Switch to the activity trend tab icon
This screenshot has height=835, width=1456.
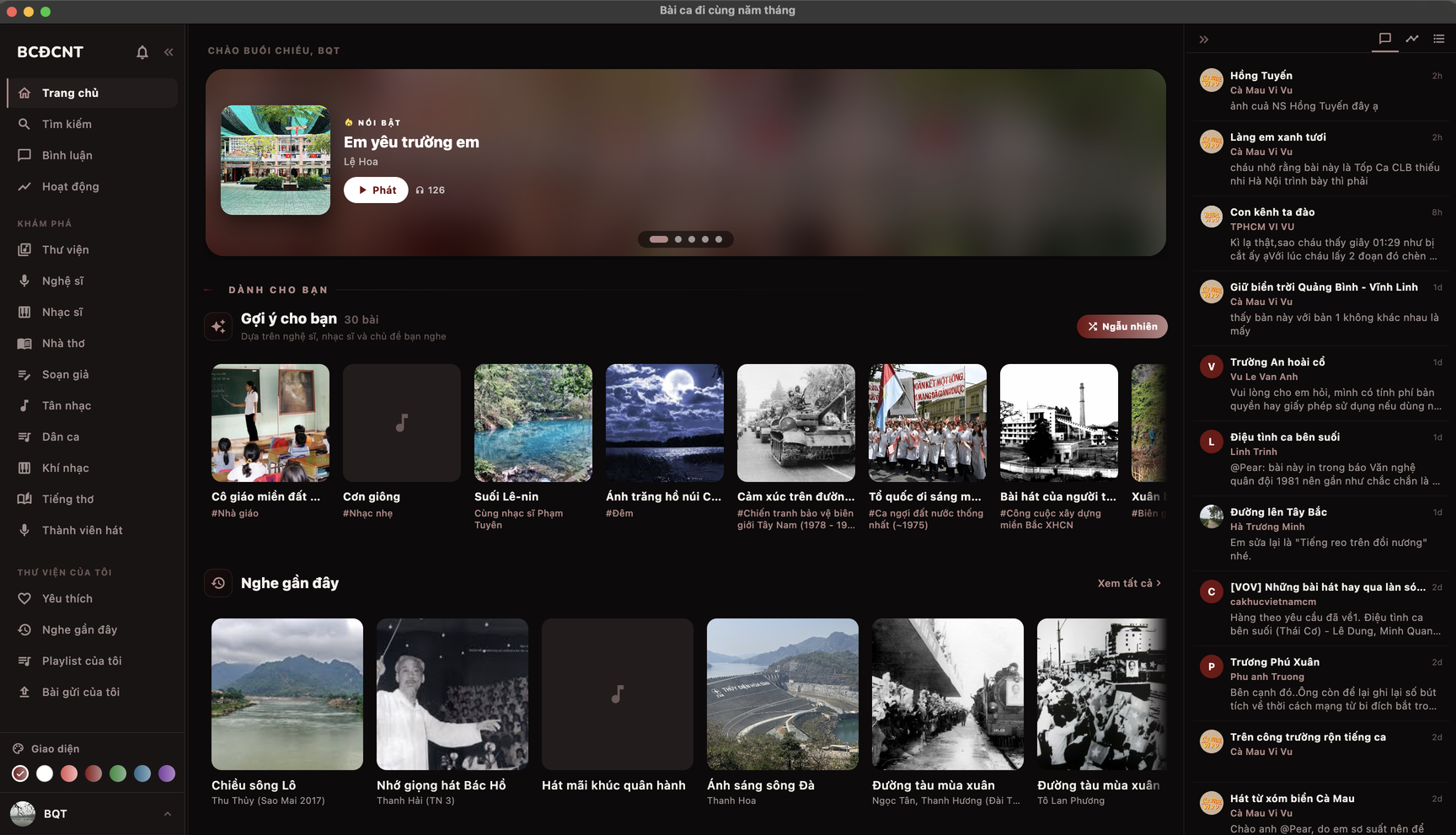coord(1412,39)
